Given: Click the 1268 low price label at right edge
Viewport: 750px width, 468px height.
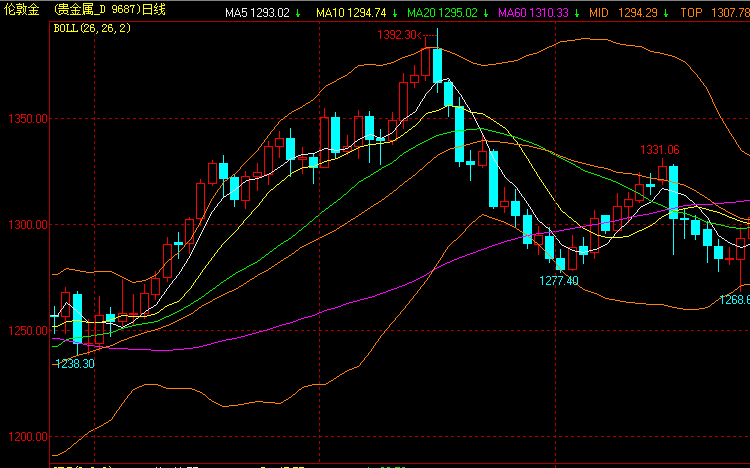Looking at the screenshot, I should 735,300.
